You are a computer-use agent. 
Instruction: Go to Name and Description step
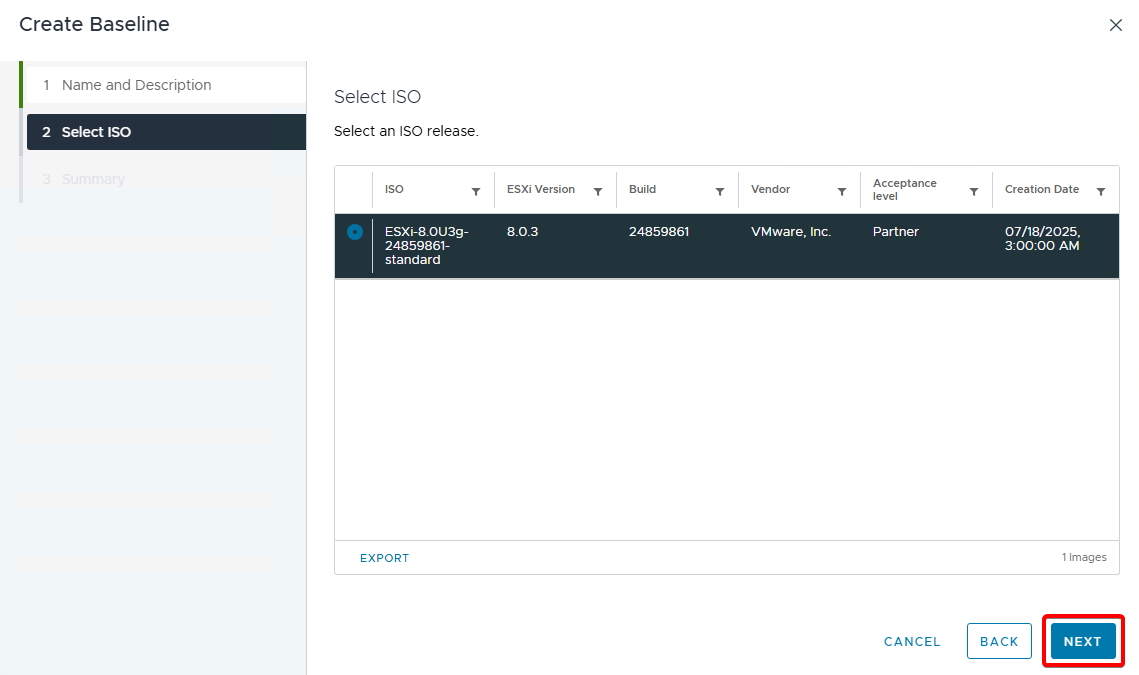136,85
